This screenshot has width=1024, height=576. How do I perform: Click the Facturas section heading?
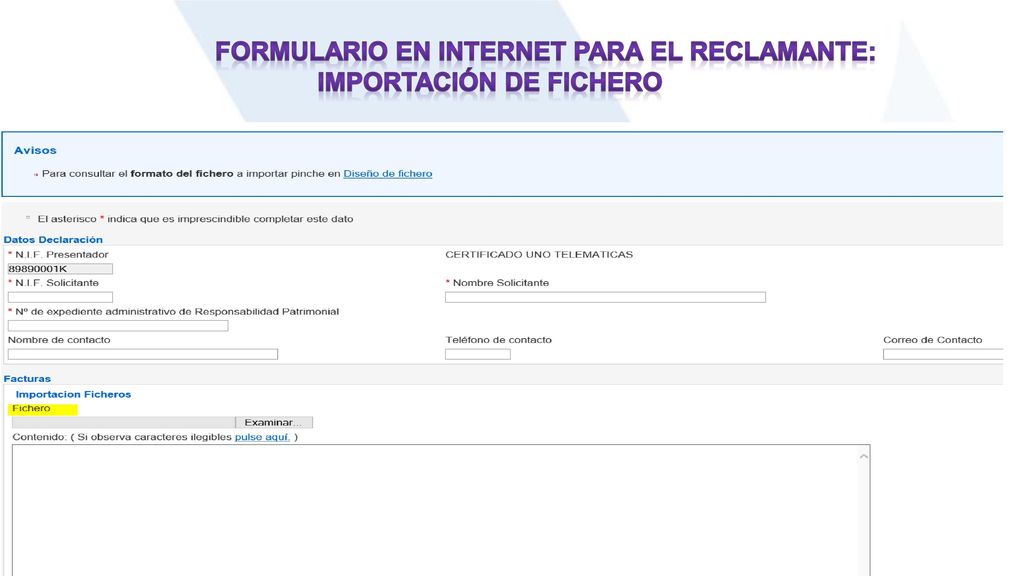[27, 379]
